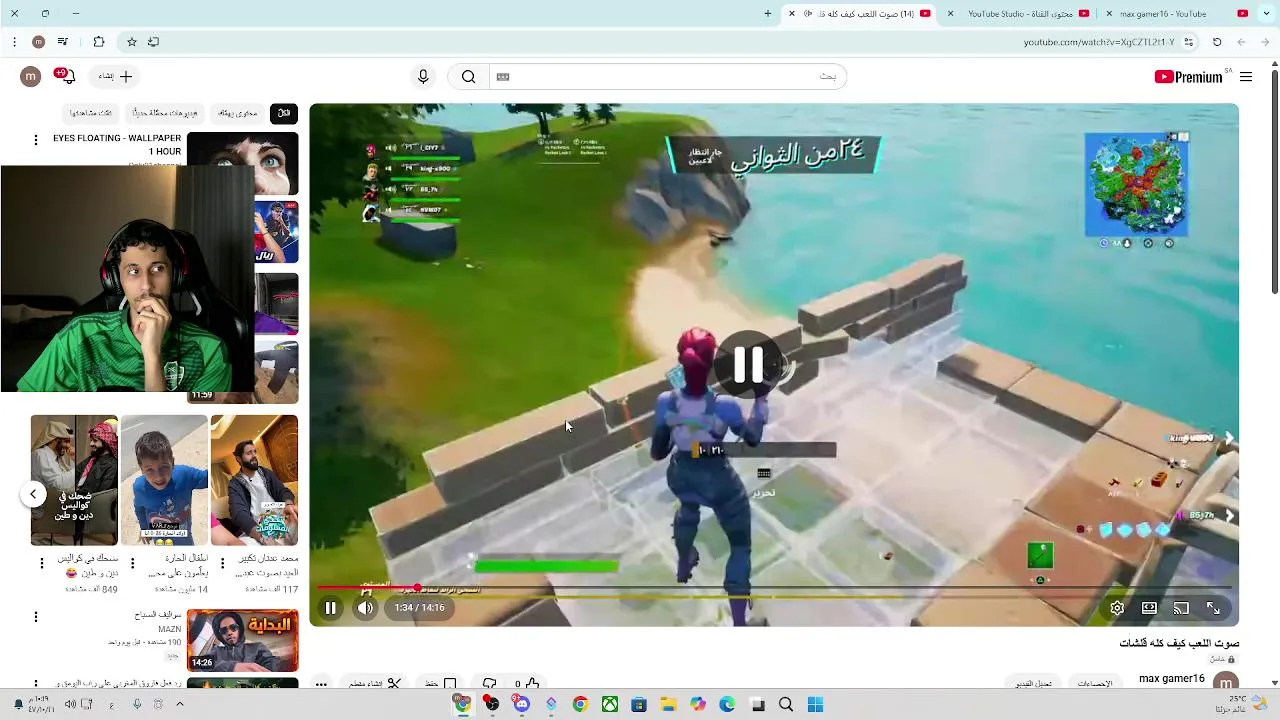Click the youtube.com address bar URL
The height and width of the screenshot is (720, 1280).
coord(1098,42)
